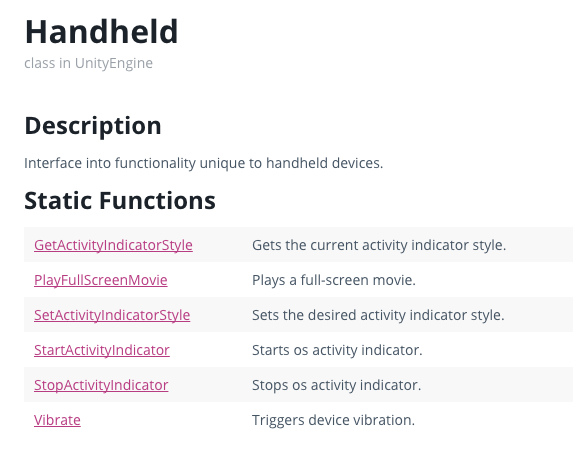The image size is (573, 449).
Task: Open the GetActivityIndicatorStyle function link
Action: tap(113, 245)
